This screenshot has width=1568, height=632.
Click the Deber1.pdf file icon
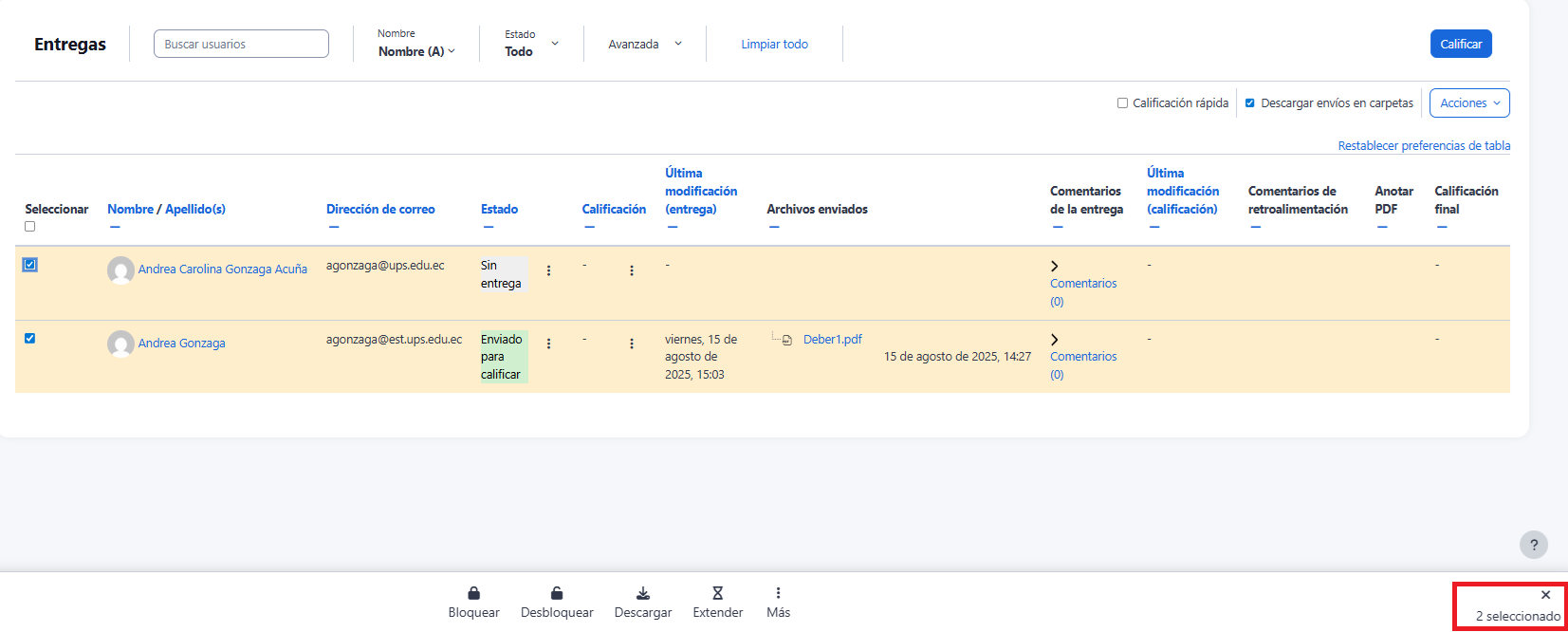[787, 340]
